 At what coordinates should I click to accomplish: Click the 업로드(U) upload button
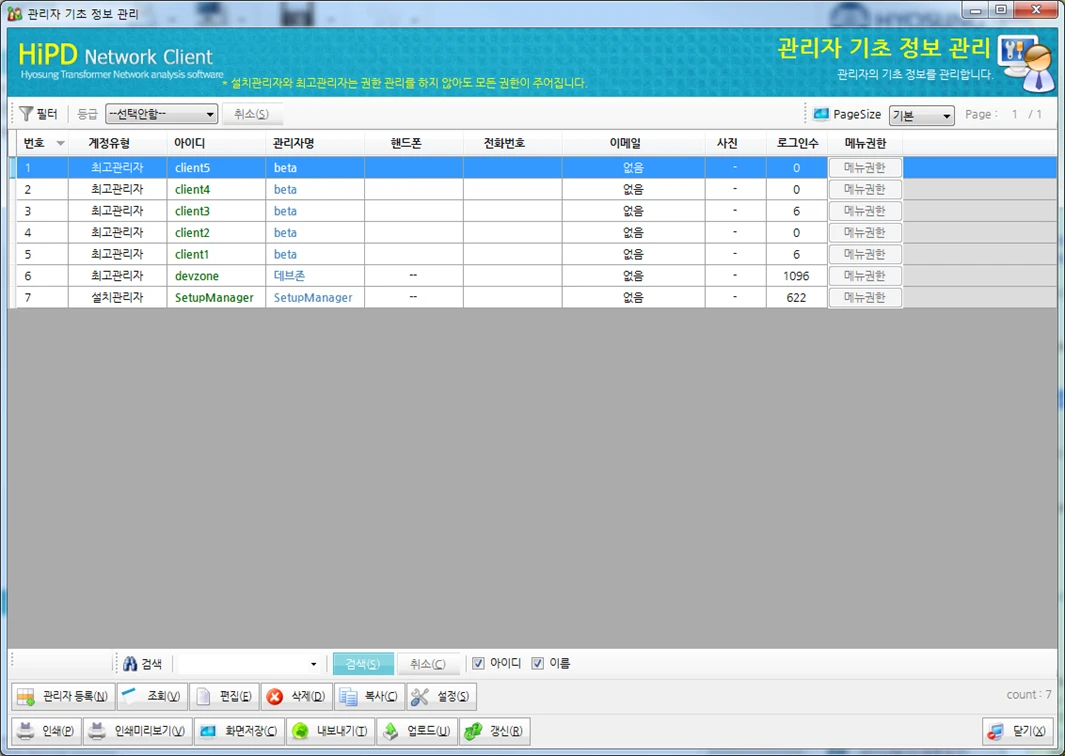click(417, 731)
